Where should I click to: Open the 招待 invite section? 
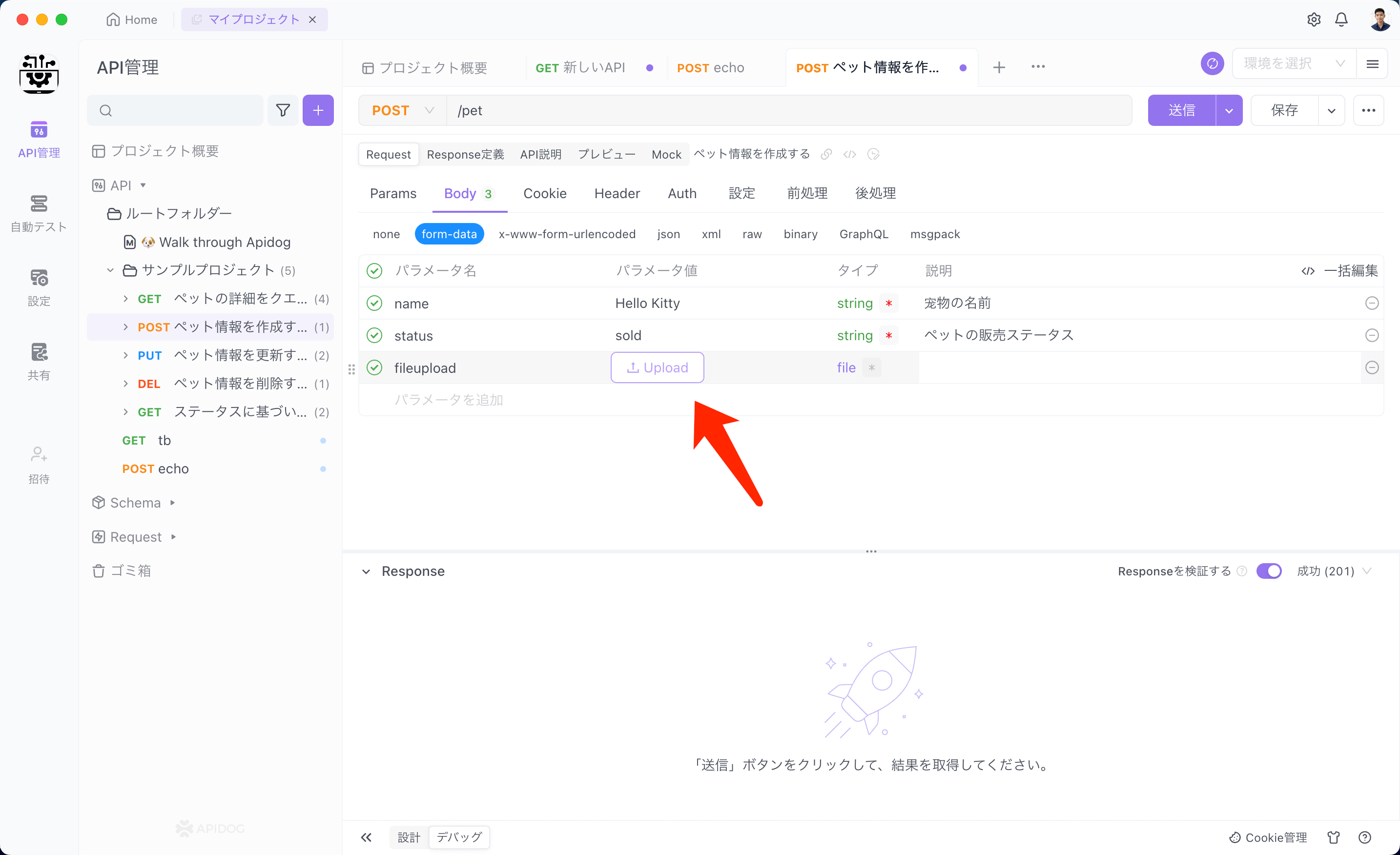click(39, 465)
